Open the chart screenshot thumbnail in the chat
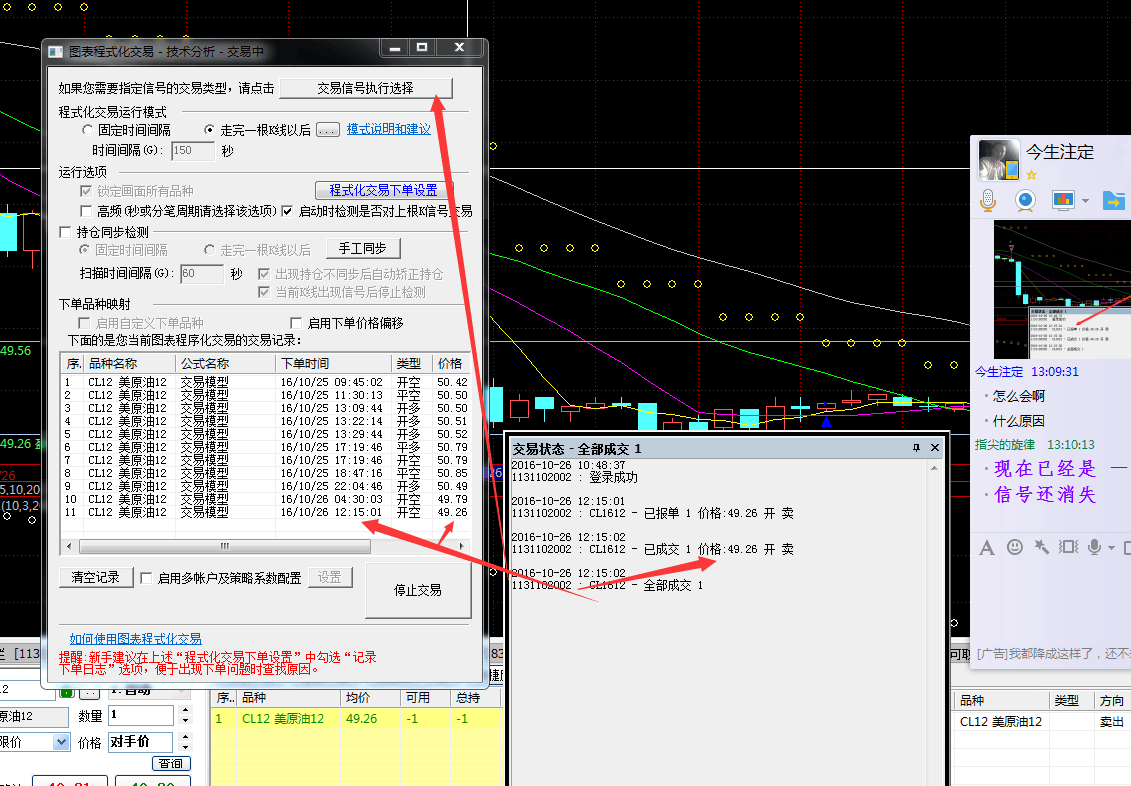Viewport: 1131px width, 786px height. tap(1062, 290)
